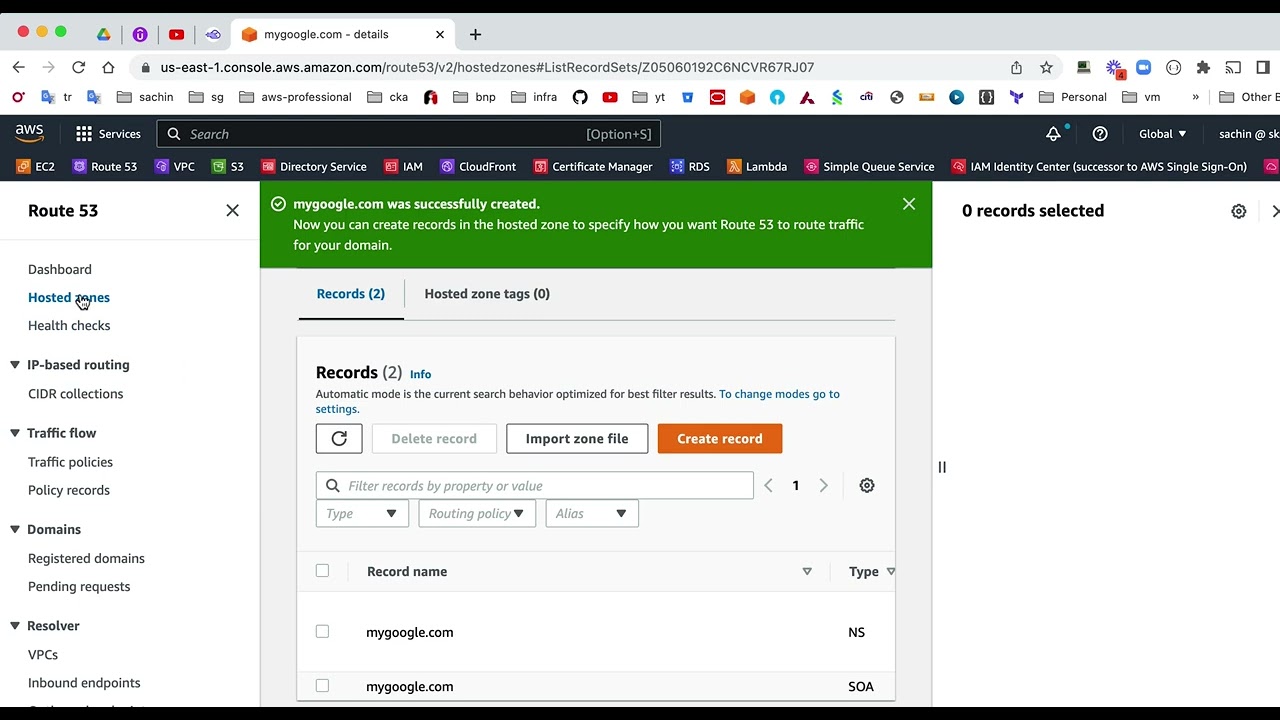The width and height of the screenshot is (1280, 720).
Task: Open the Lambda shortcut in favorites bar
Action: [757, 167]
